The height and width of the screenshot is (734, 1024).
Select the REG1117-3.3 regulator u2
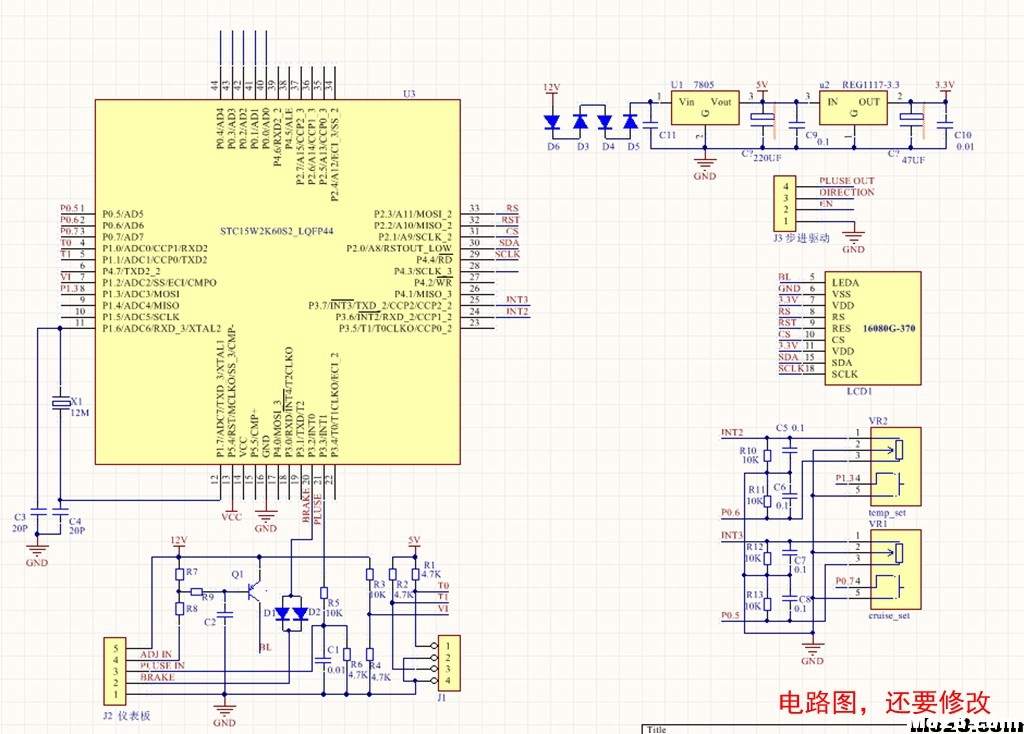tap(853, 108)
